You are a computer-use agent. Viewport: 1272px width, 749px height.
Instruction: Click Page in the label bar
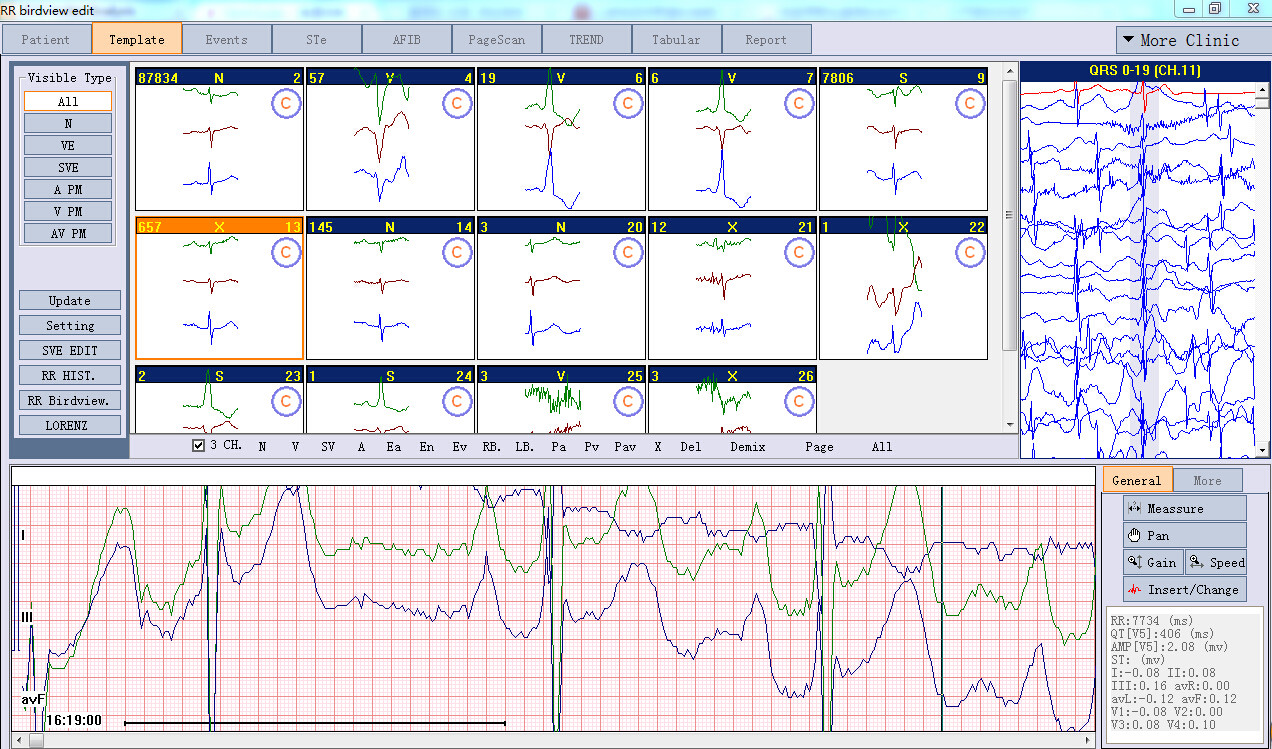(x=819, y=447)
